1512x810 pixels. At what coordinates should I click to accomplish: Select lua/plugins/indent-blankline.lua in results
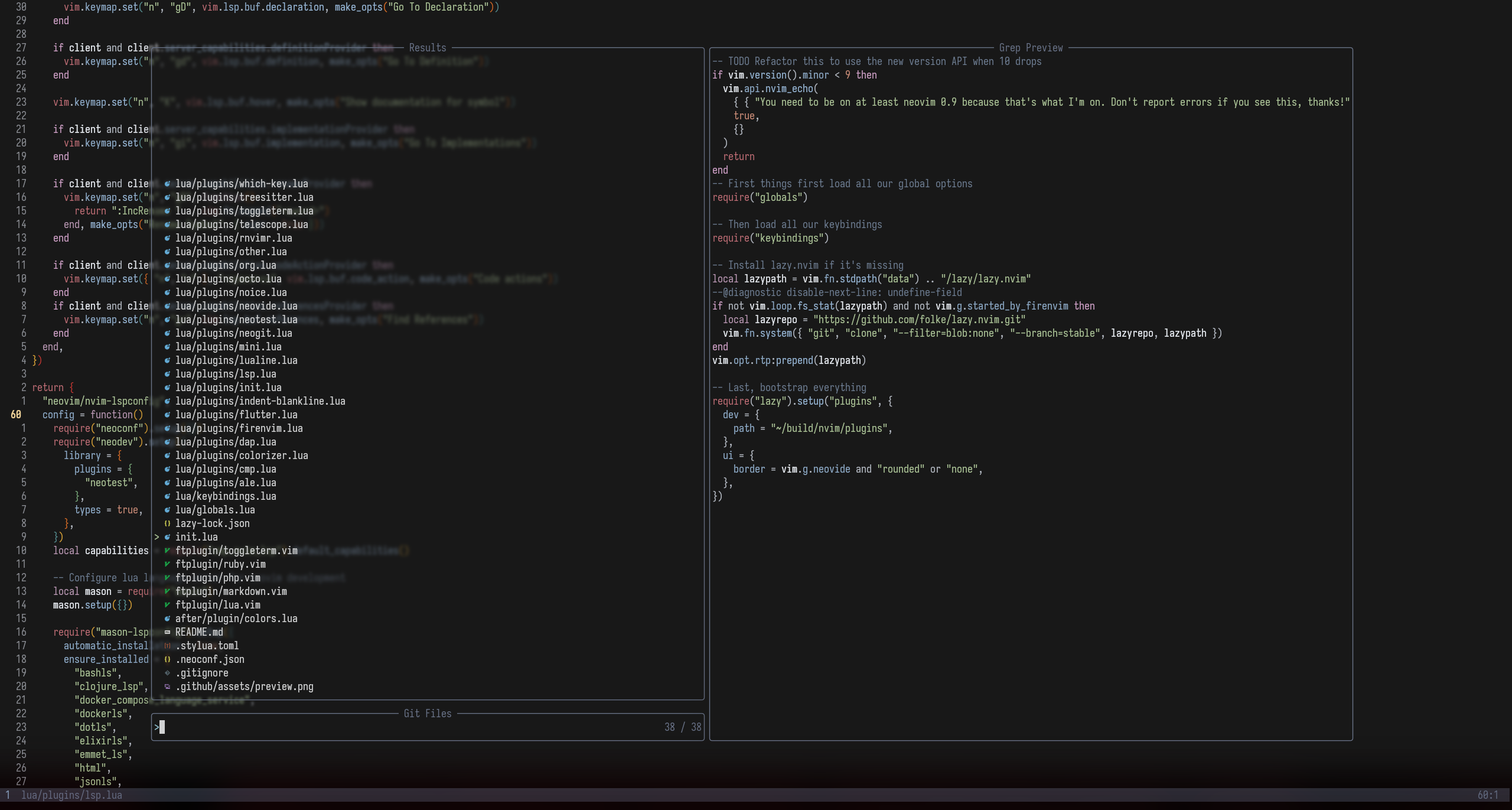260,401
